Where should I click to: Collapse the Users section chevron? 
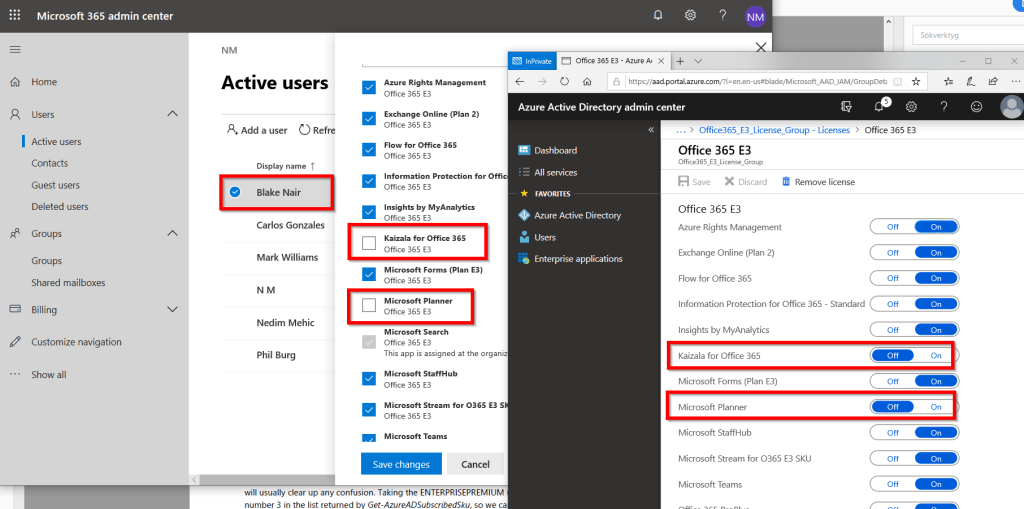coord(172,114)
